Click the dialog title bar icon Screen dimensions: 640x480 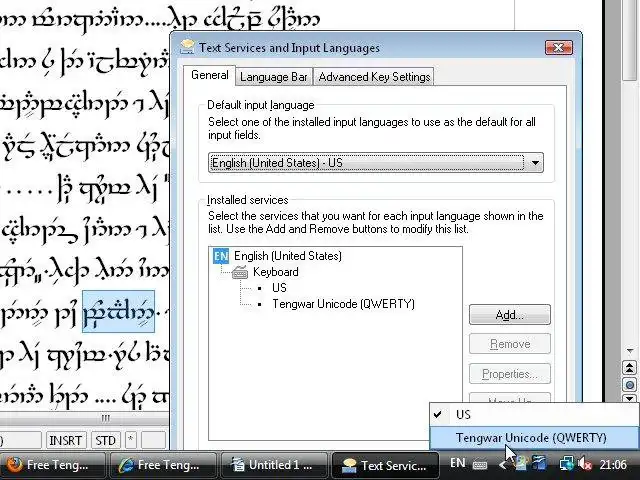(x=187, y=47)
